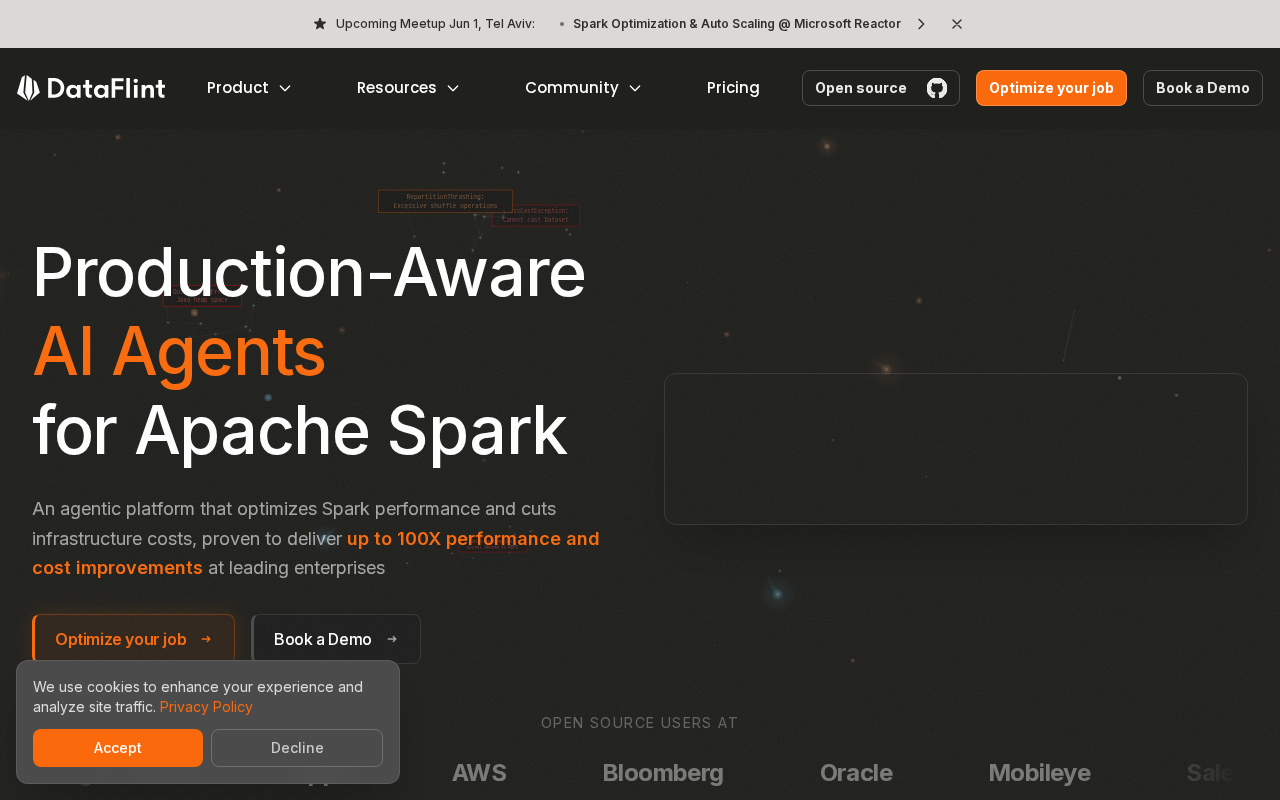Click the DataFlint logo

[x=91, y=88]
